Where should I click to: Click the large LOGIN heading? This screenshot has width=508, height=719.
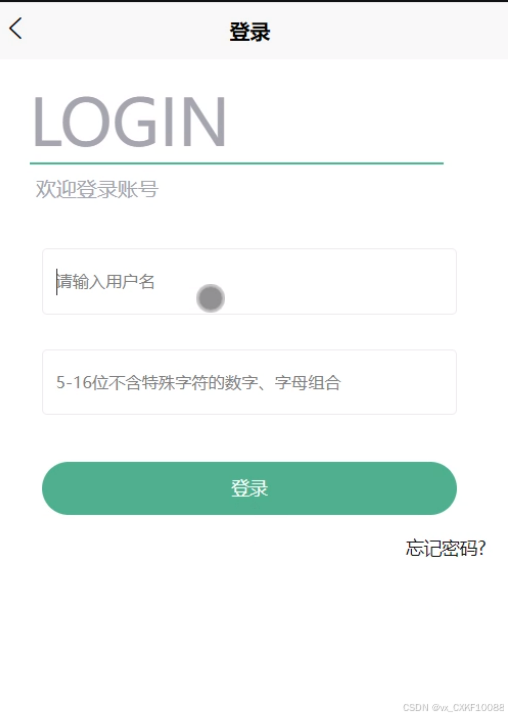(129, 122)
